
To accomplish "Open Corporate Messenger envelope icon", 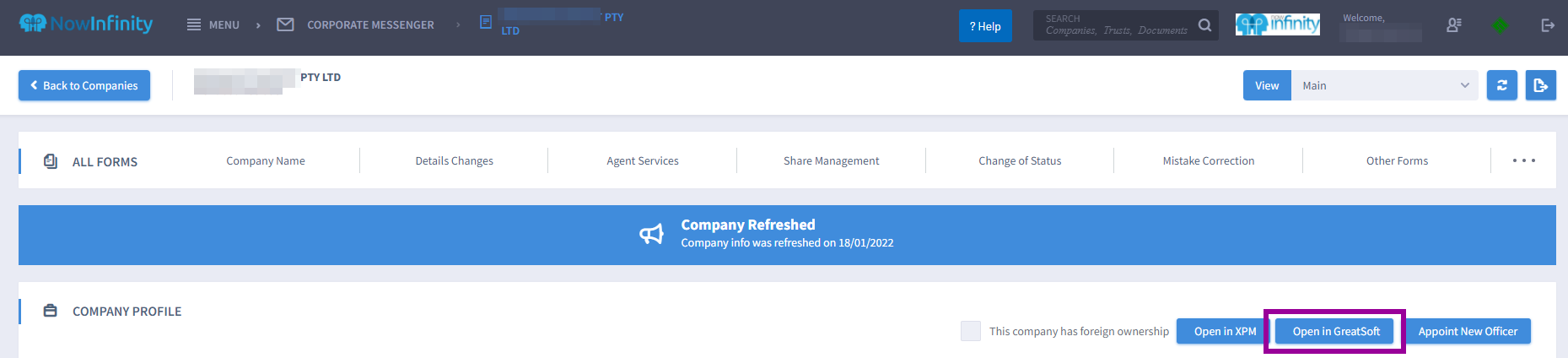I will coord(286,24).
